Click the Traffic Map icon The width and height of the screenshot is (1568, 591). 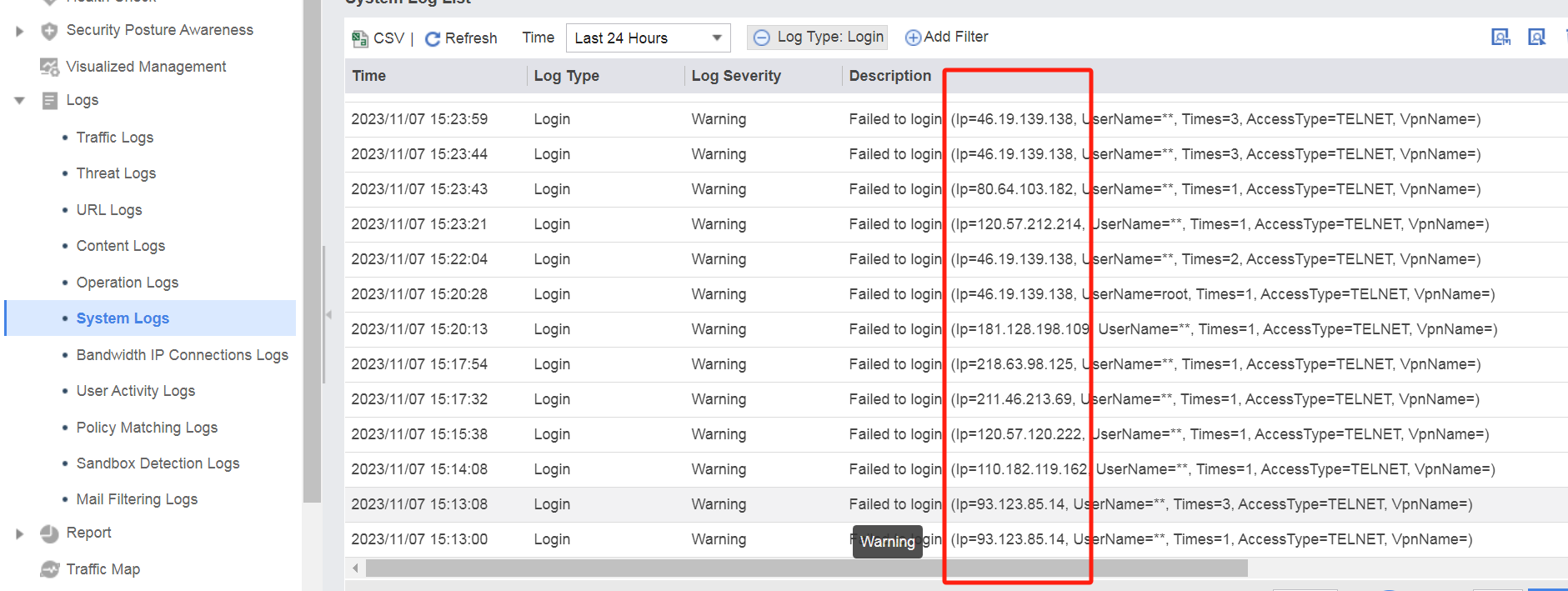tap(49, 569)
